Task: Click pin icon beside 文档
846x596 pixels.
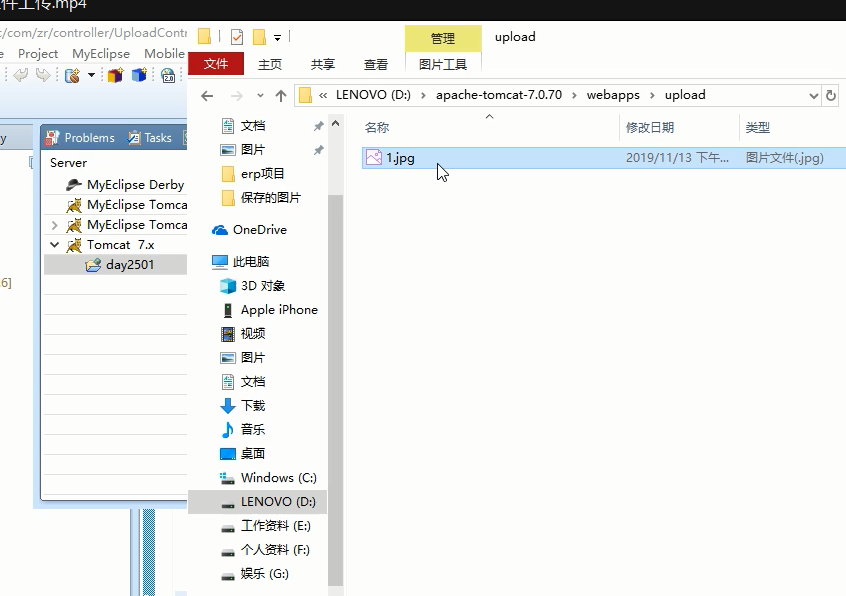Action: pyautogui.click(x=318, y=126)
